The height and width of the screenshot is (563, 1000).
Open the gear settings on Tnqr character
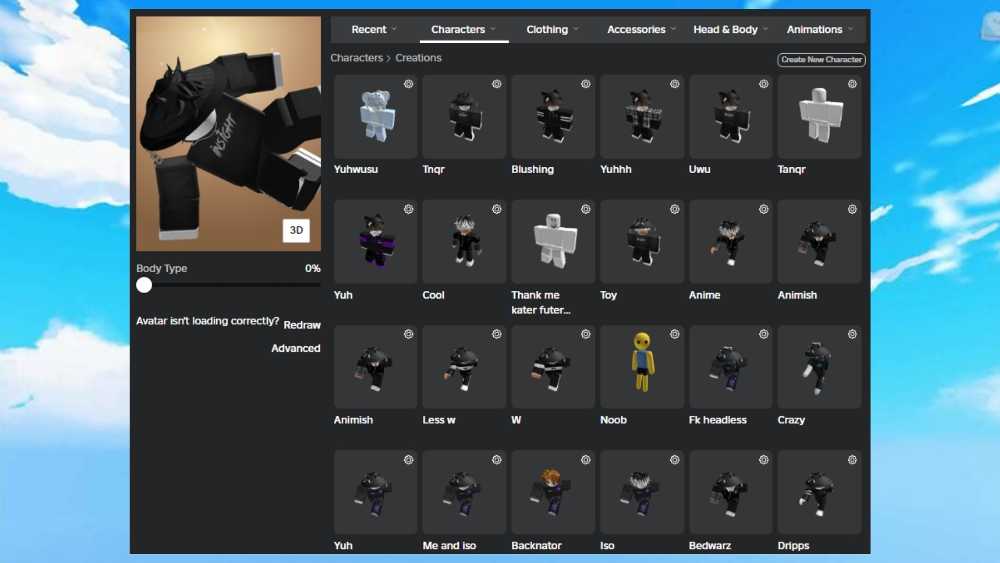[x=497, y=84]
